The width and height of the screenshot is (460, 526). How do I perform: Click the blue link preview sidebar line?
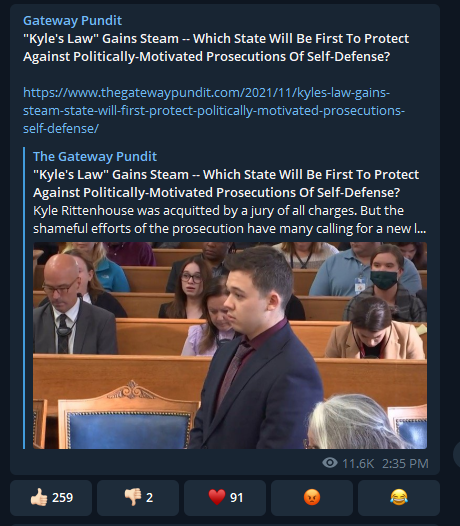coord(24,298)
